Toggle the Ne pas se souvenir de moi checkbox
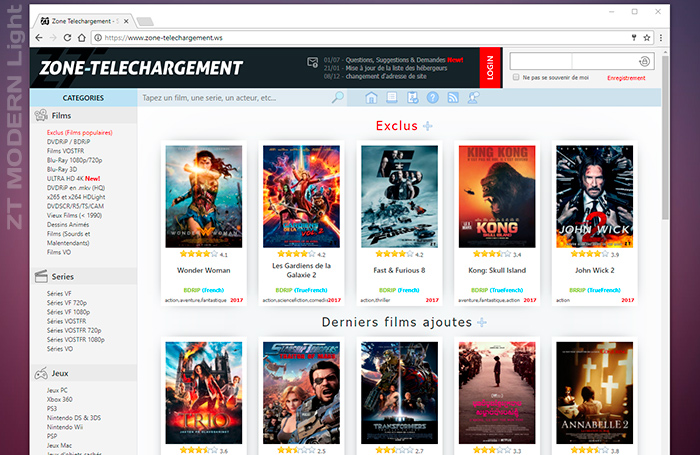The image size is (700, 455). pos(516,77)
